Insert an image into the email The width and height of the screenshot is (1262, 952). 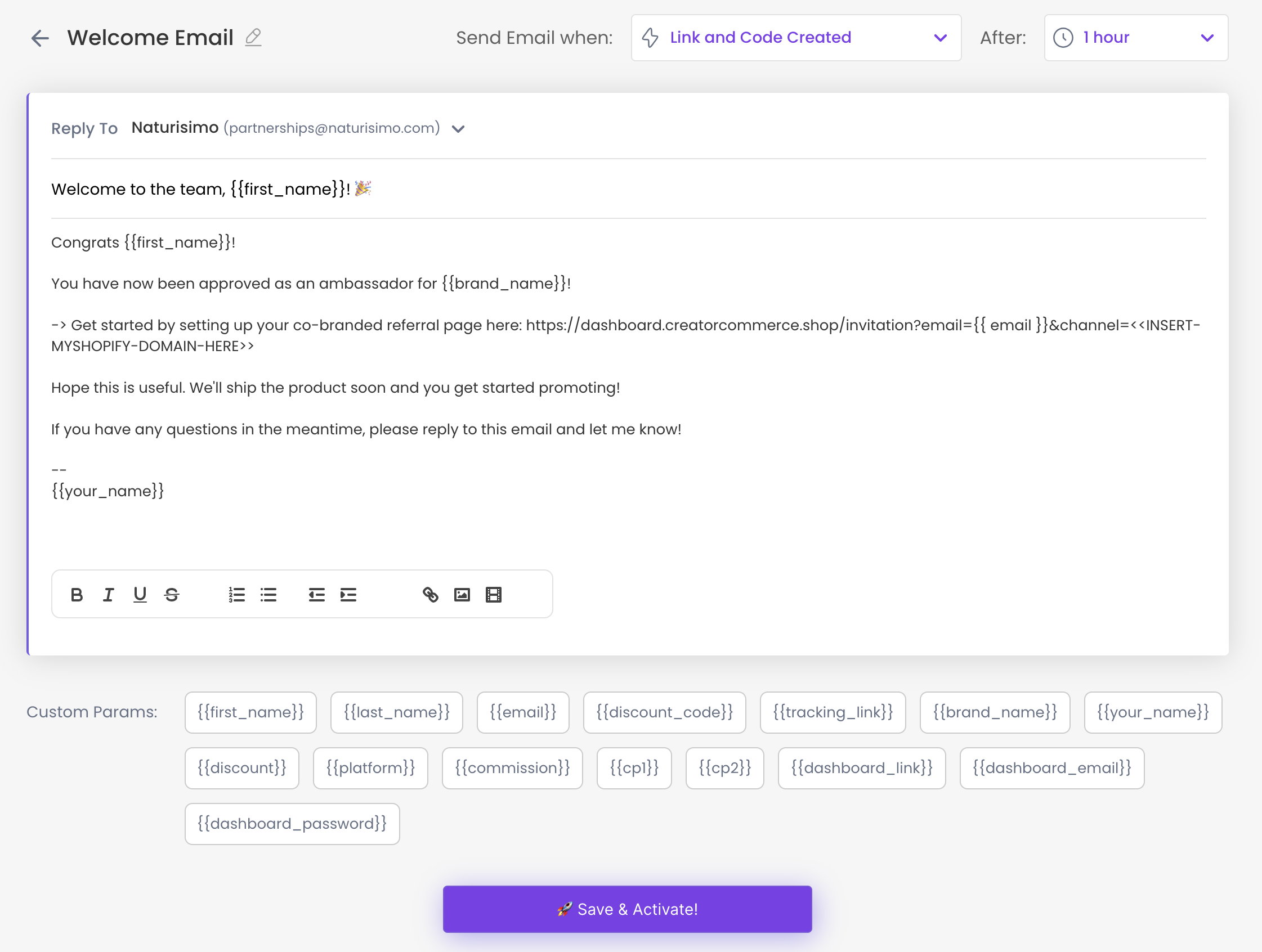[462, 595]
